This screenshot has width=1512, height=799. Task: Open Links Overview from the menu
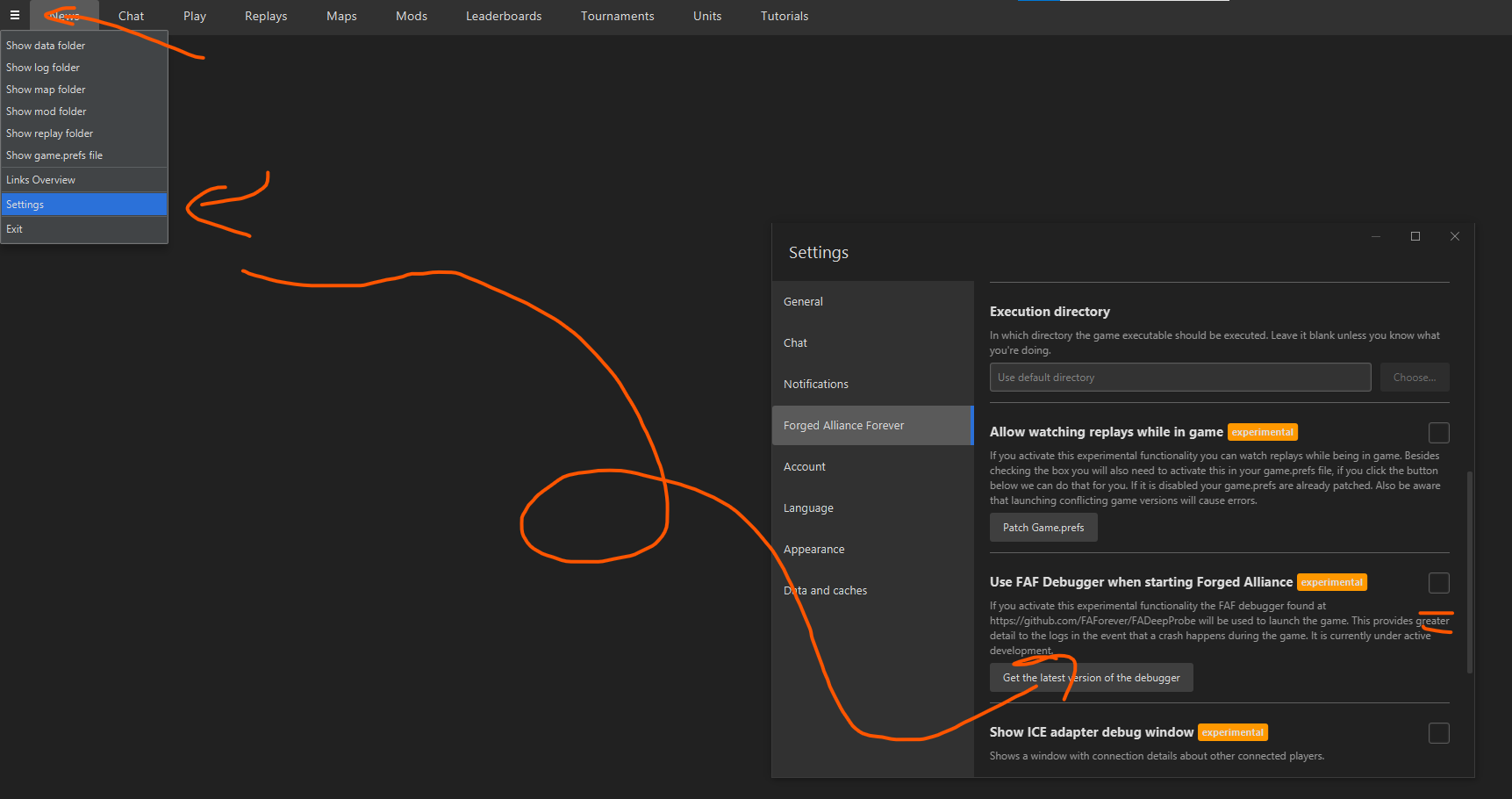(84, 180)
